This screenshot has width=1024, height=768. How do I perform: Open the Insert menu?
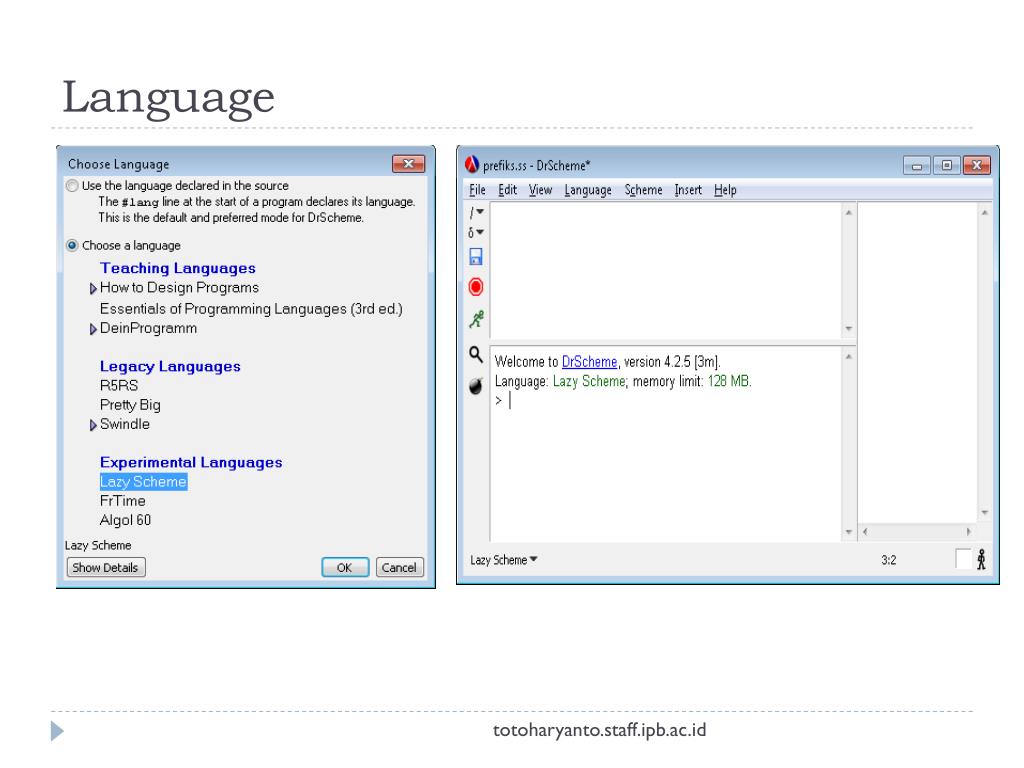[x=688, y=190]
